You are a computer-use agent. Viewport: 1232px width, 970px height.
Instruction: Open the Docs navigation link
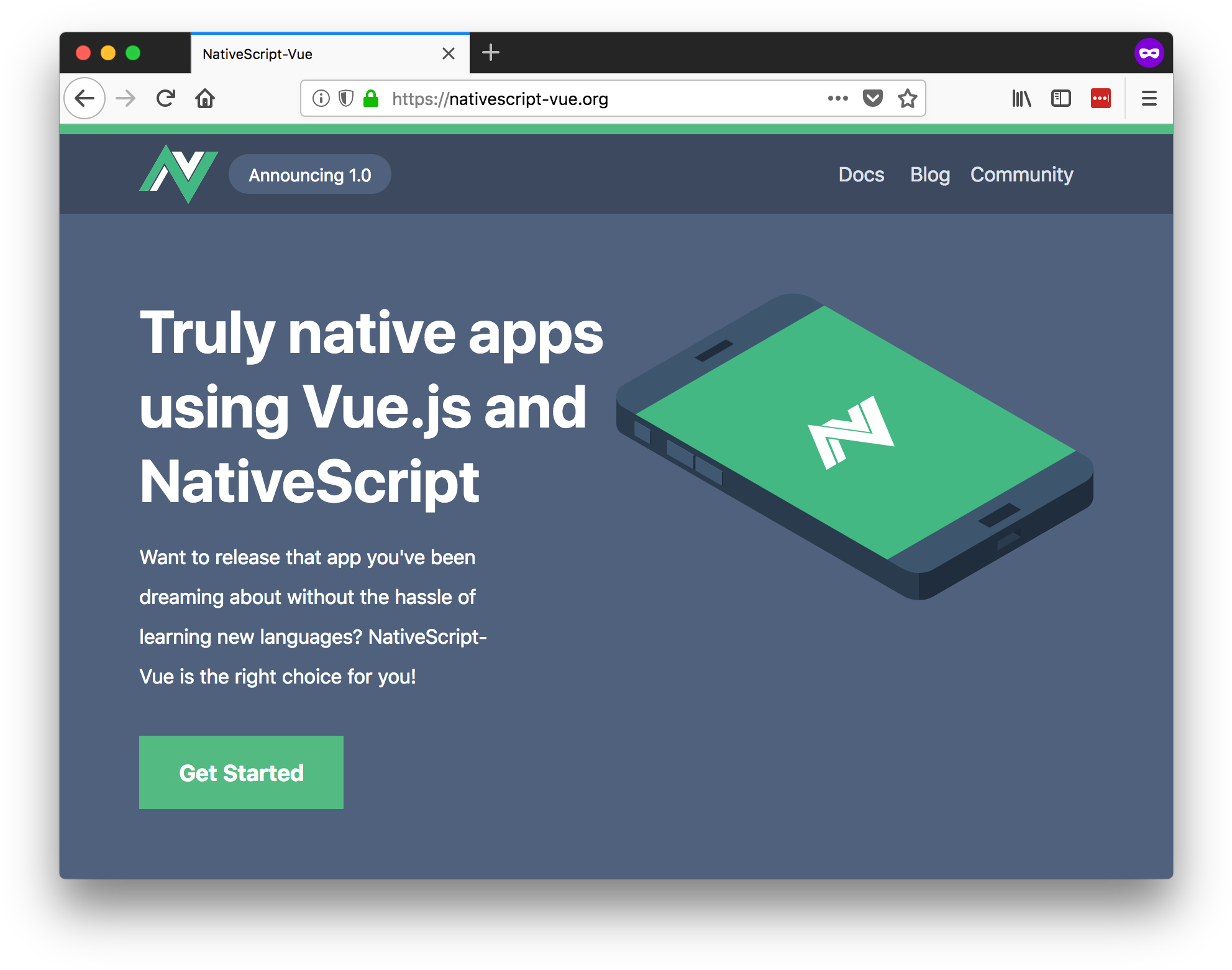click(861, 175)
